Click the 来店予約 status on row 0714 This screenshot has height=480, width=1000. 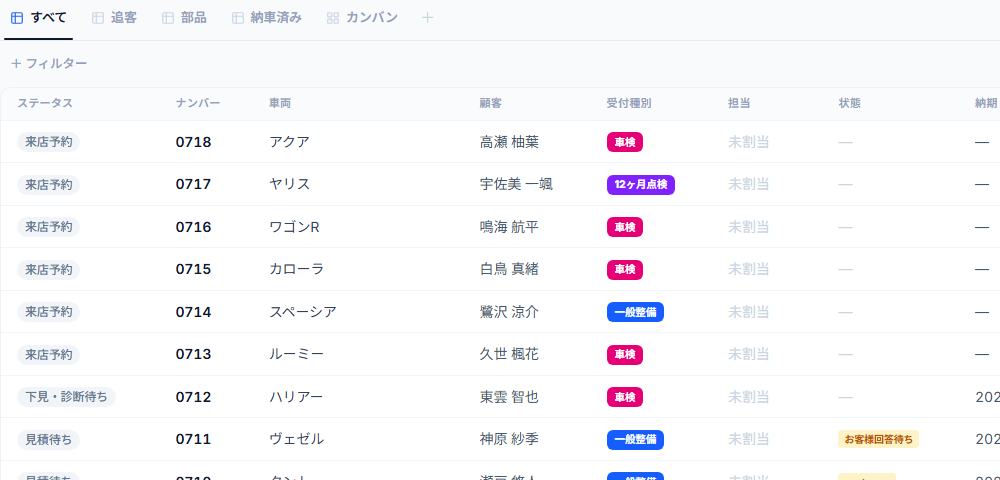pyautogui.click(x=48, y=312)
